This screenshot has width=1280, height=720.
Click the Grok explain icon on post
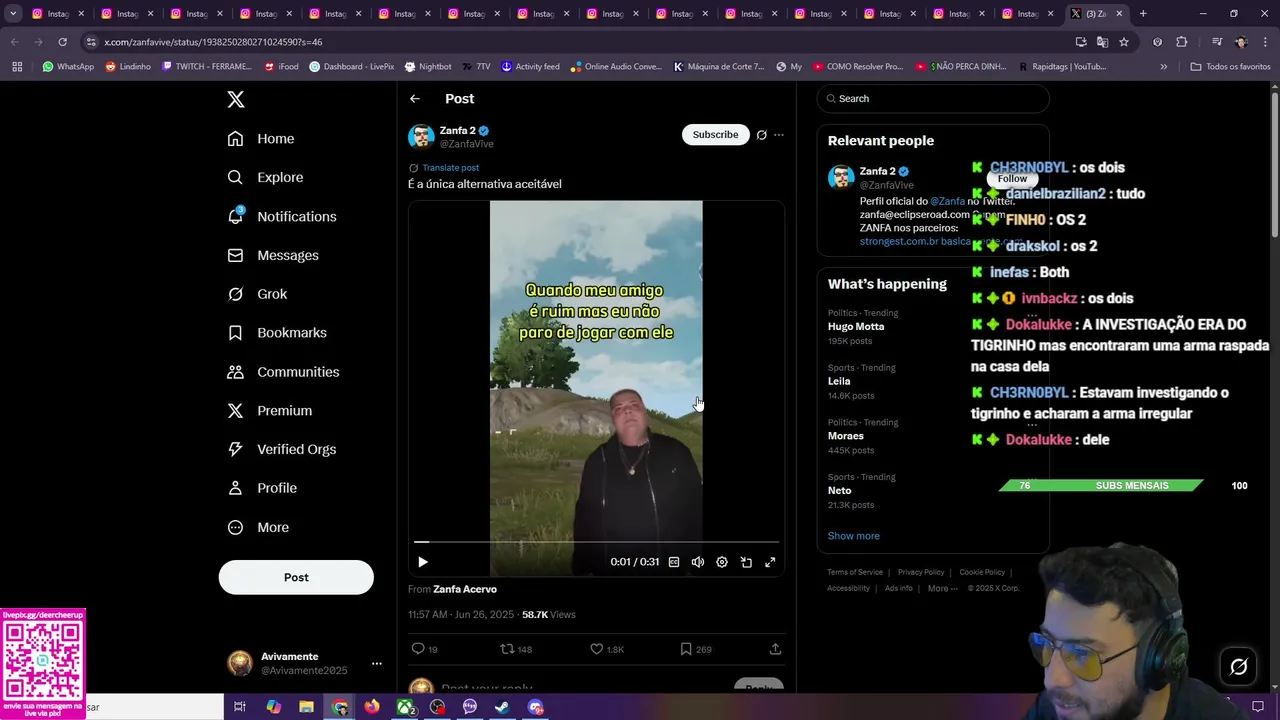762,135
